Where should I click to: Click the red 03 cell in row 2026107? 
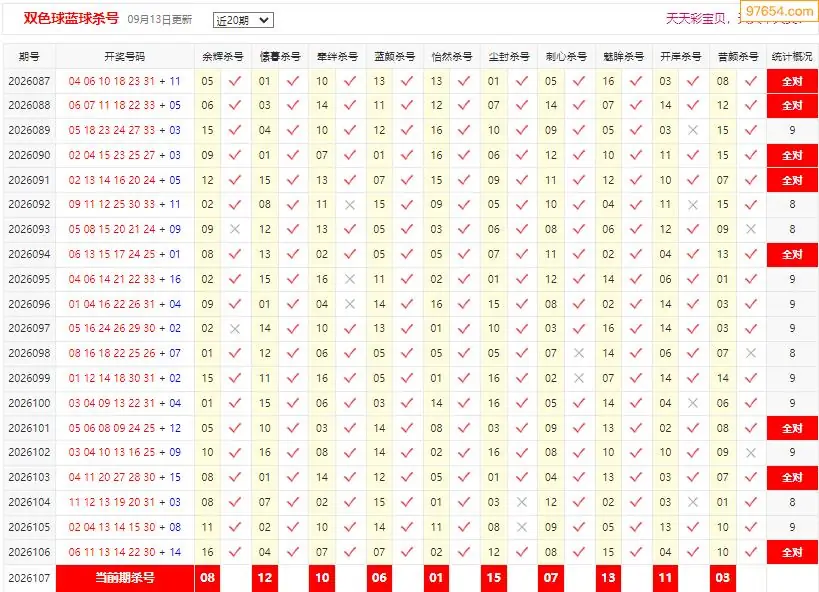click(723, 578)
